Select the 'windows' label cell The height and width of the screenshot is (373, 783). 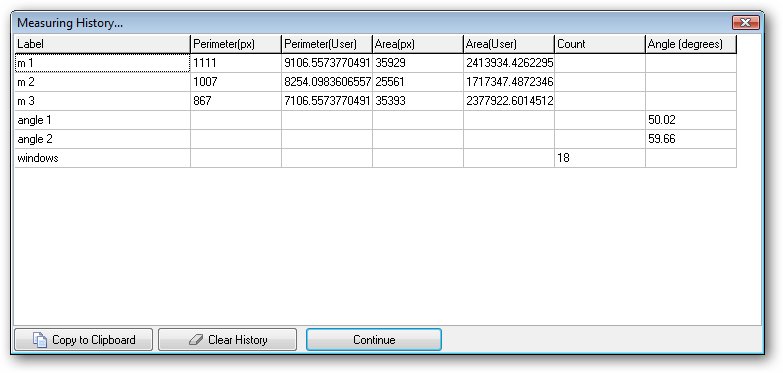102,158
